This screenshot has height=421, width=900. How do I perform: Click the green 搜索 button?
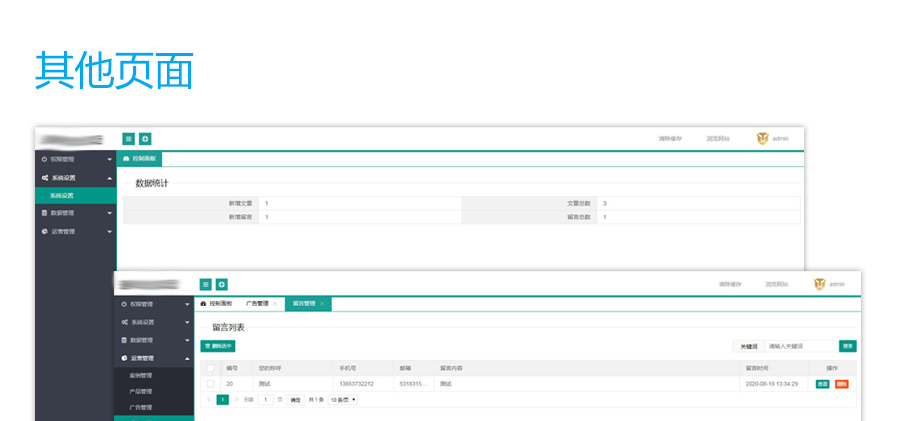(847, 346)
